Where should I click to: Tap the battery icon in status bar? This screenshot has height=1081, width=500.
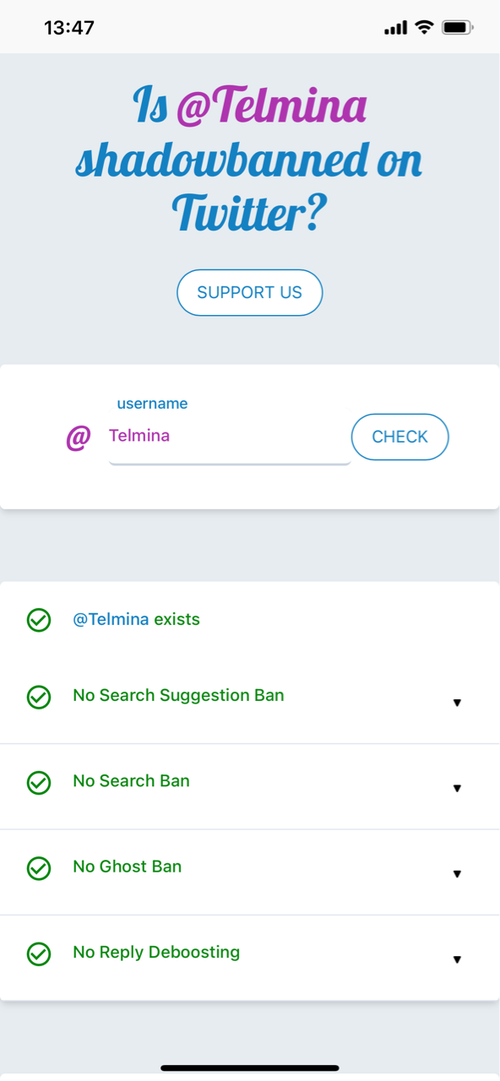457,28
